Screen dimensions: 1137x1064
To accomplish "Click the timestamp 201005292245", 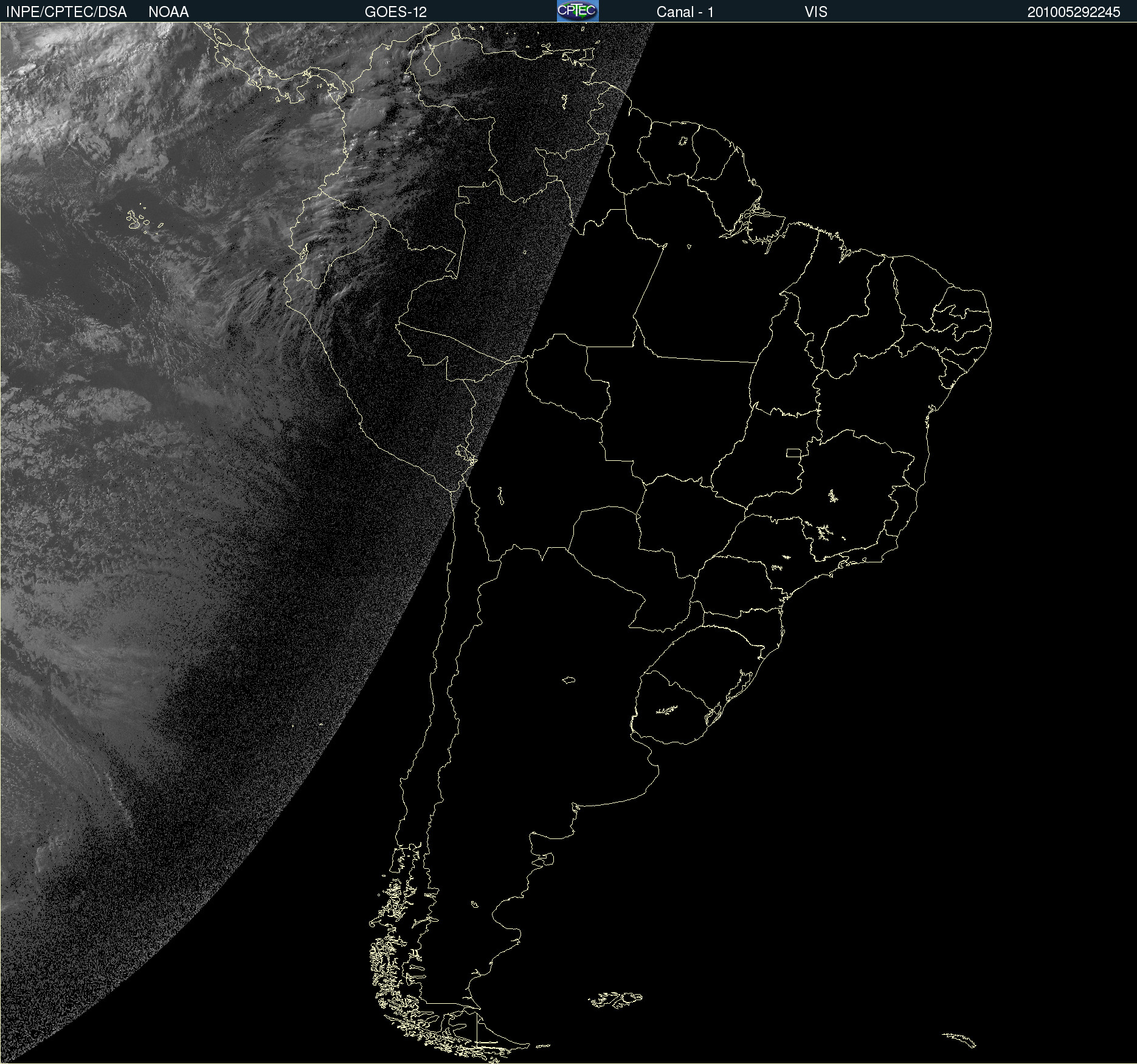I will point(1074,12).
